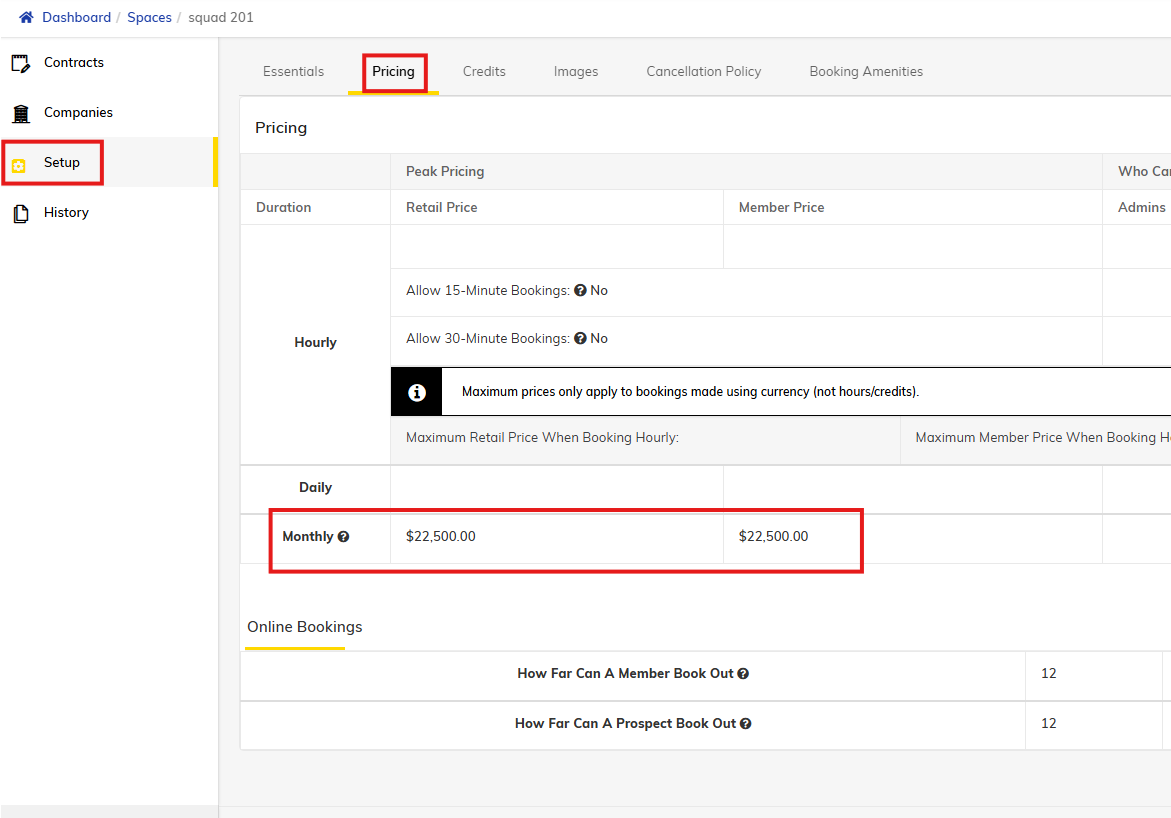Open the Images tab
This screenshot has height=818, width=1171.
tap(576, 72)
